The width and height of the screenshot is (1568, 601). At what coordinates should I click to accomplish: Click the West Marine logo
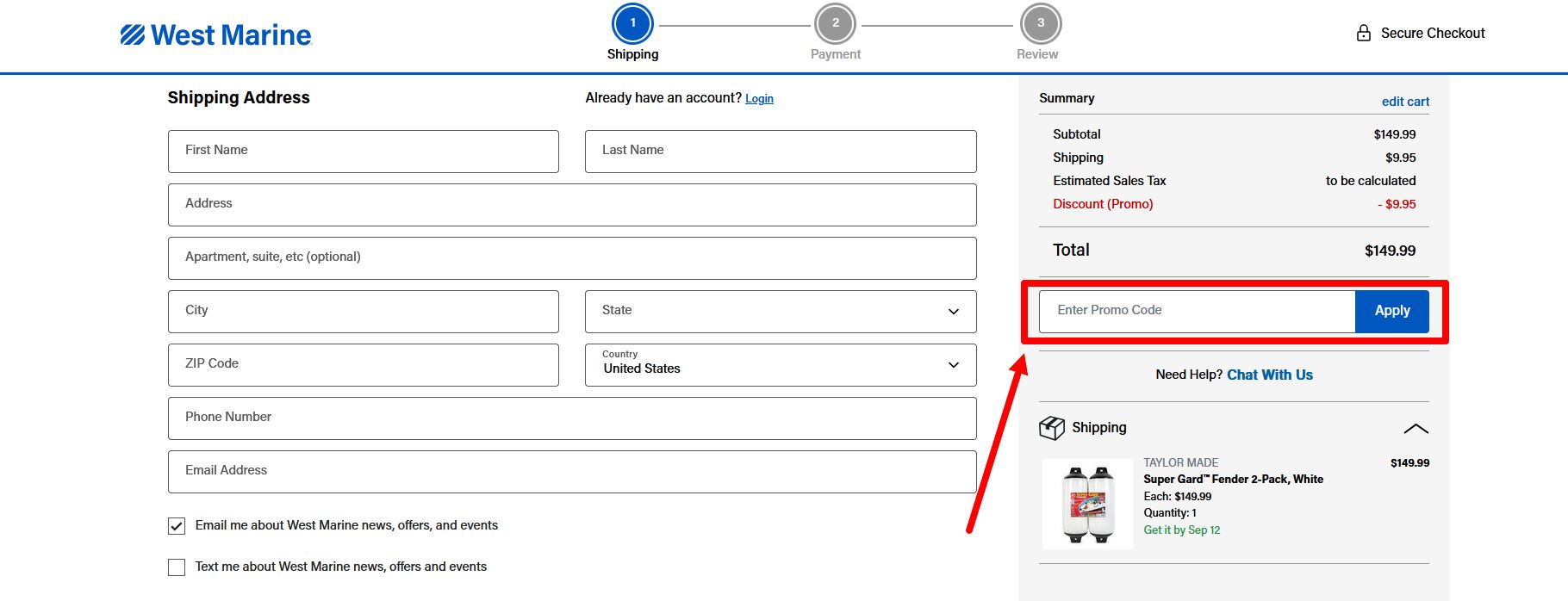click(x=215, y=34)
